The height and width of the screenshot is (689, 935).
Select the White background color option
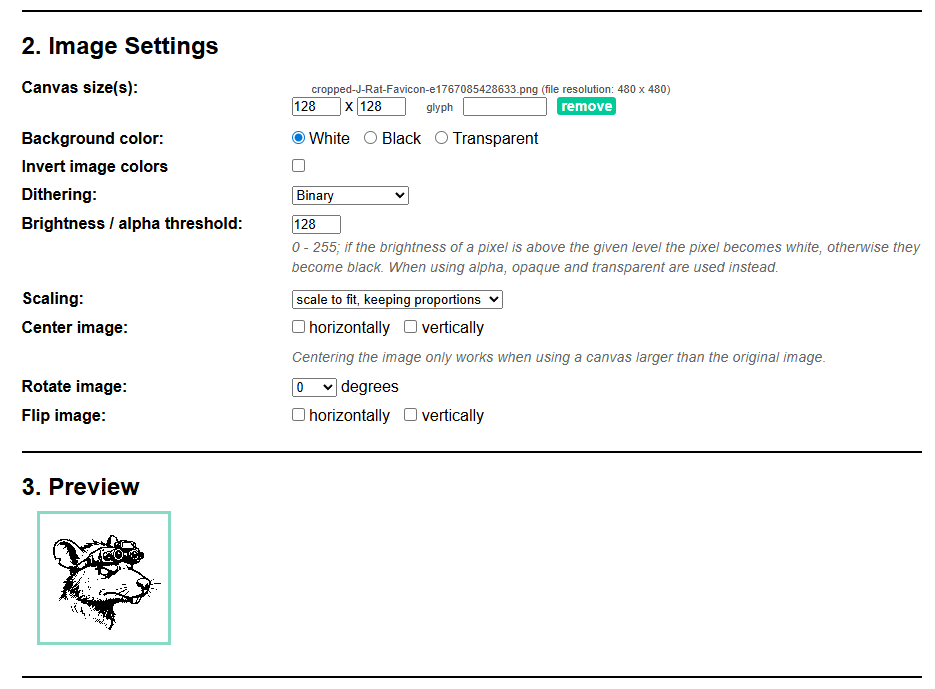[298, 138]
